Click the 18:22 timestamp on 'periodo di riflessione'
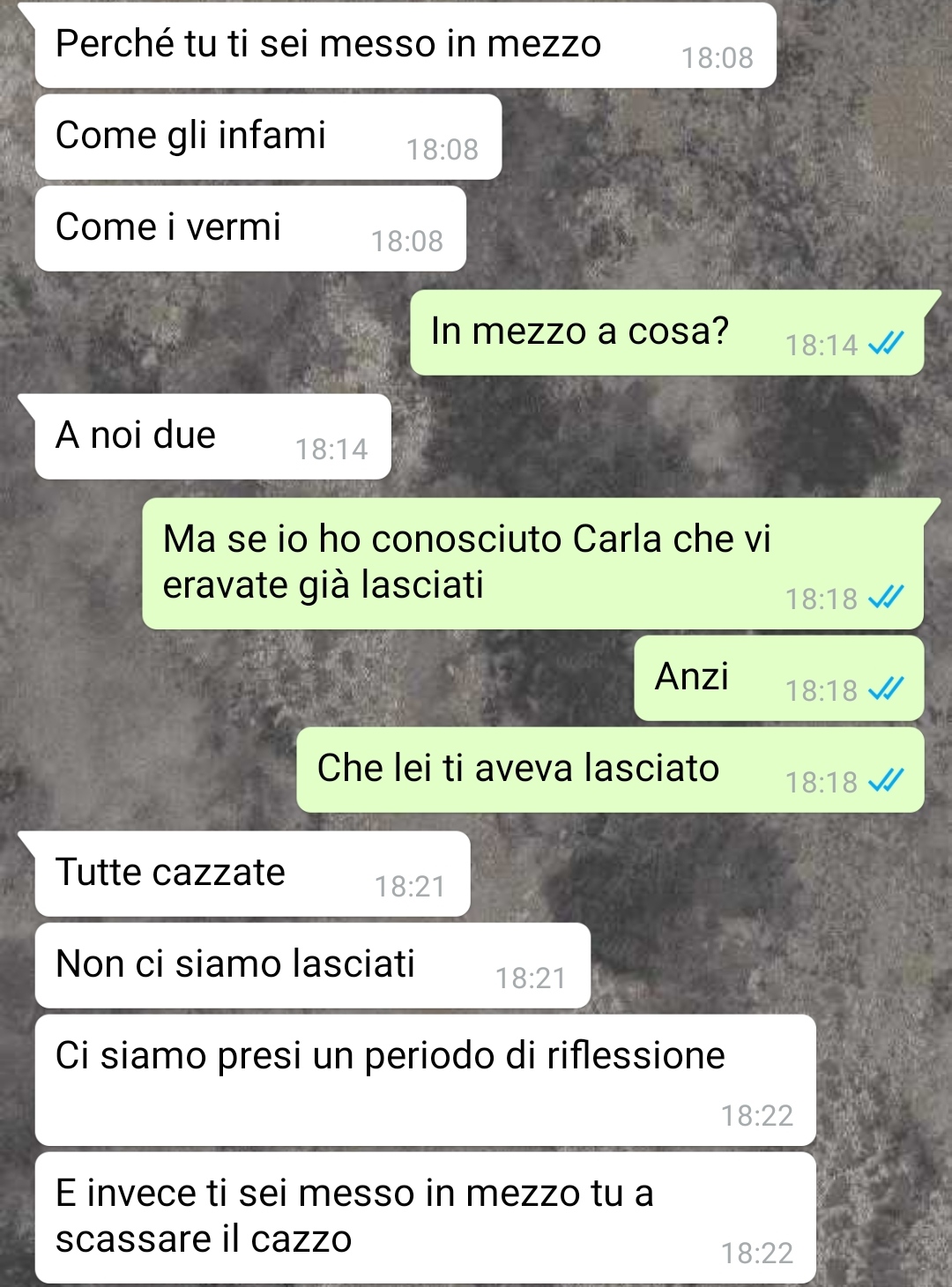The image size is (952, 1287). click(757, 1116)
